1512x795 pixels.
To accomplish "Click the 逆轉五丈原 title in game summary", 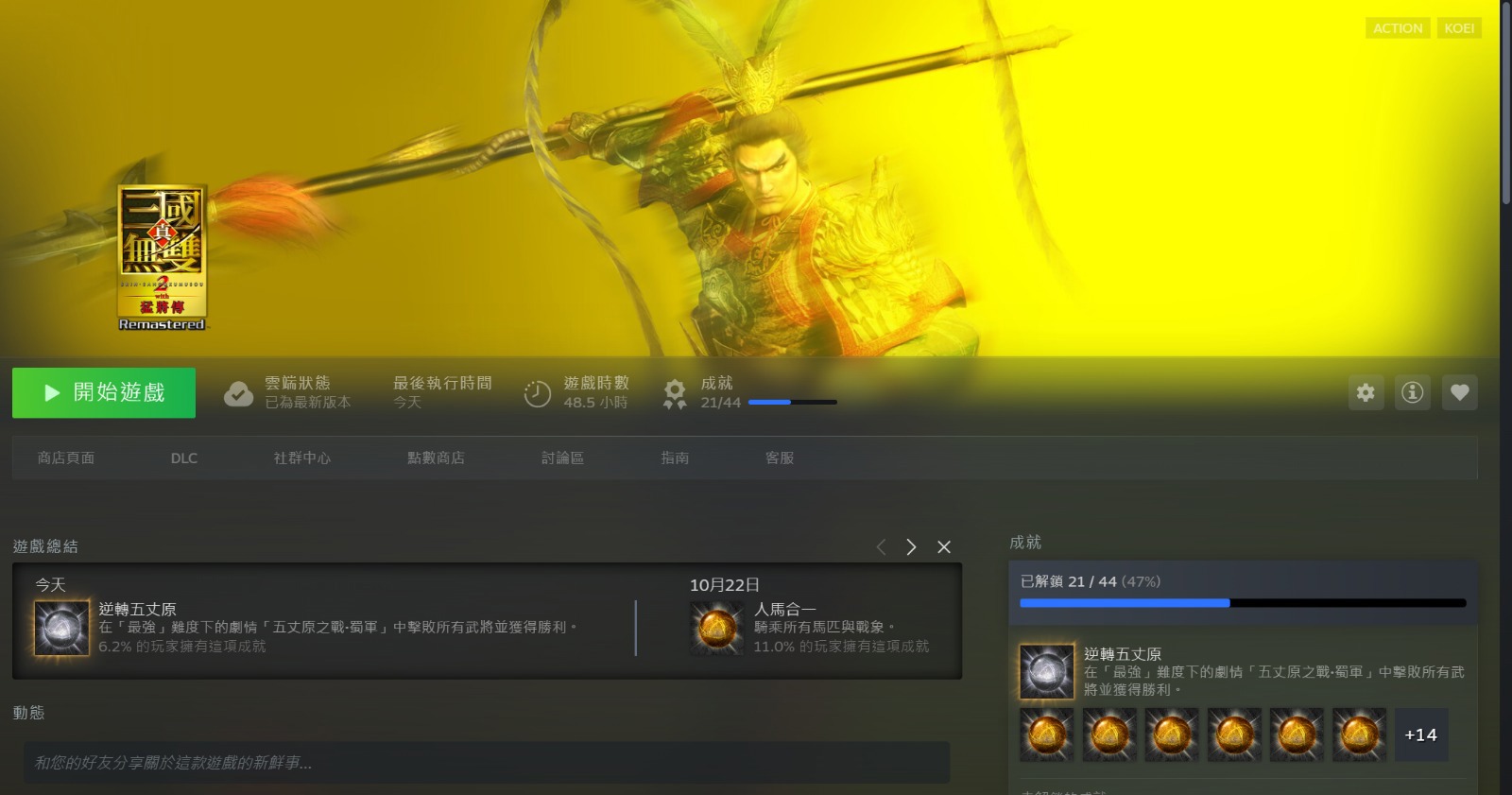I will (137, 610).
